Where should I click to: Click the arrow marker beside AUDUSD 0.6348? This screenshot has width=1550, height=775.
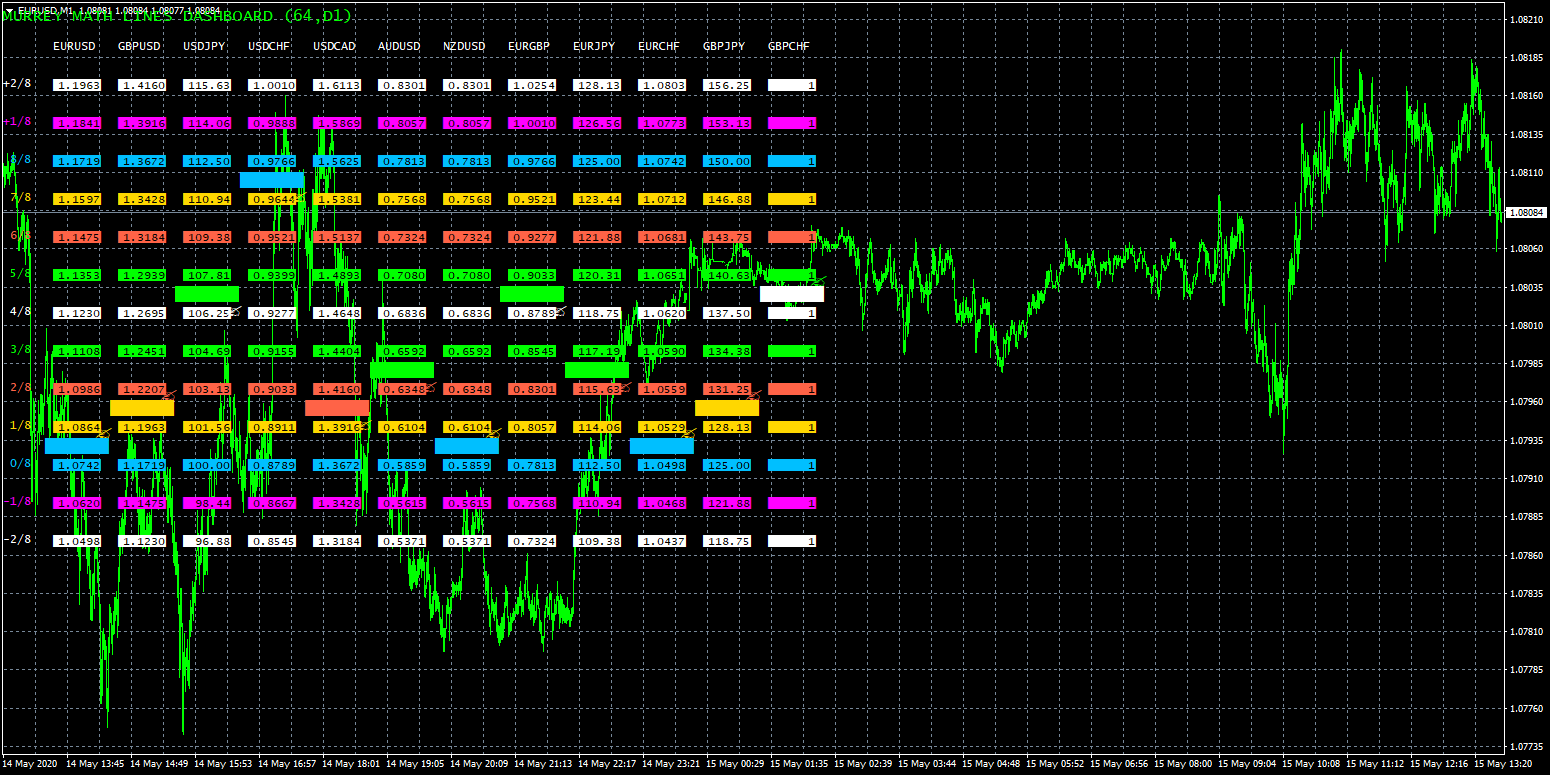coord(430,388)
